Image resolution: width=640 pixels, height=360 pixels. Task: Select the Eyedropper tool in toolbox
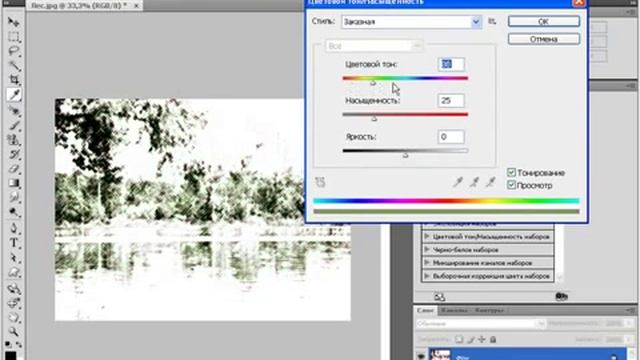14,95
